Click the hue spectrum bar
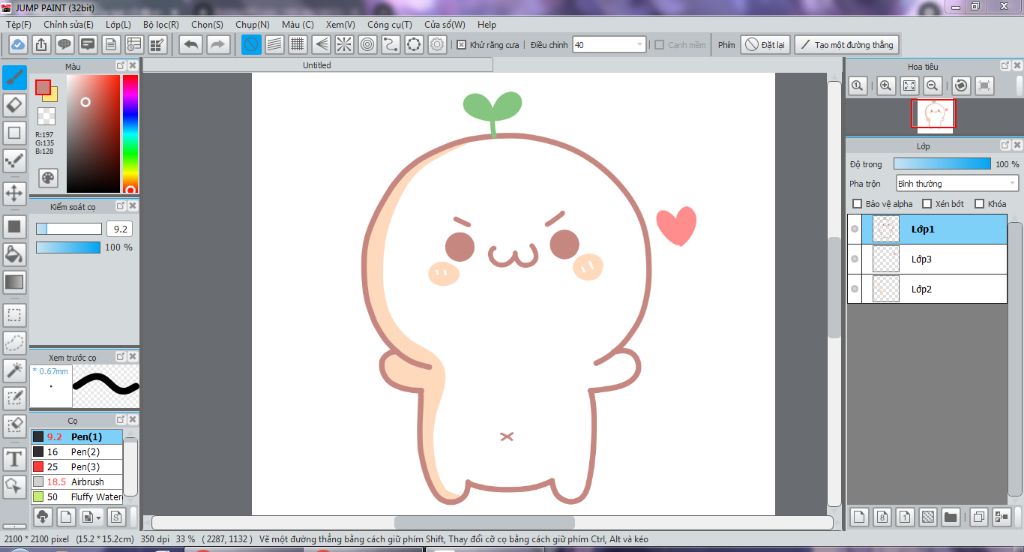This screenshot has width=1024, height=552. point(130,134)
